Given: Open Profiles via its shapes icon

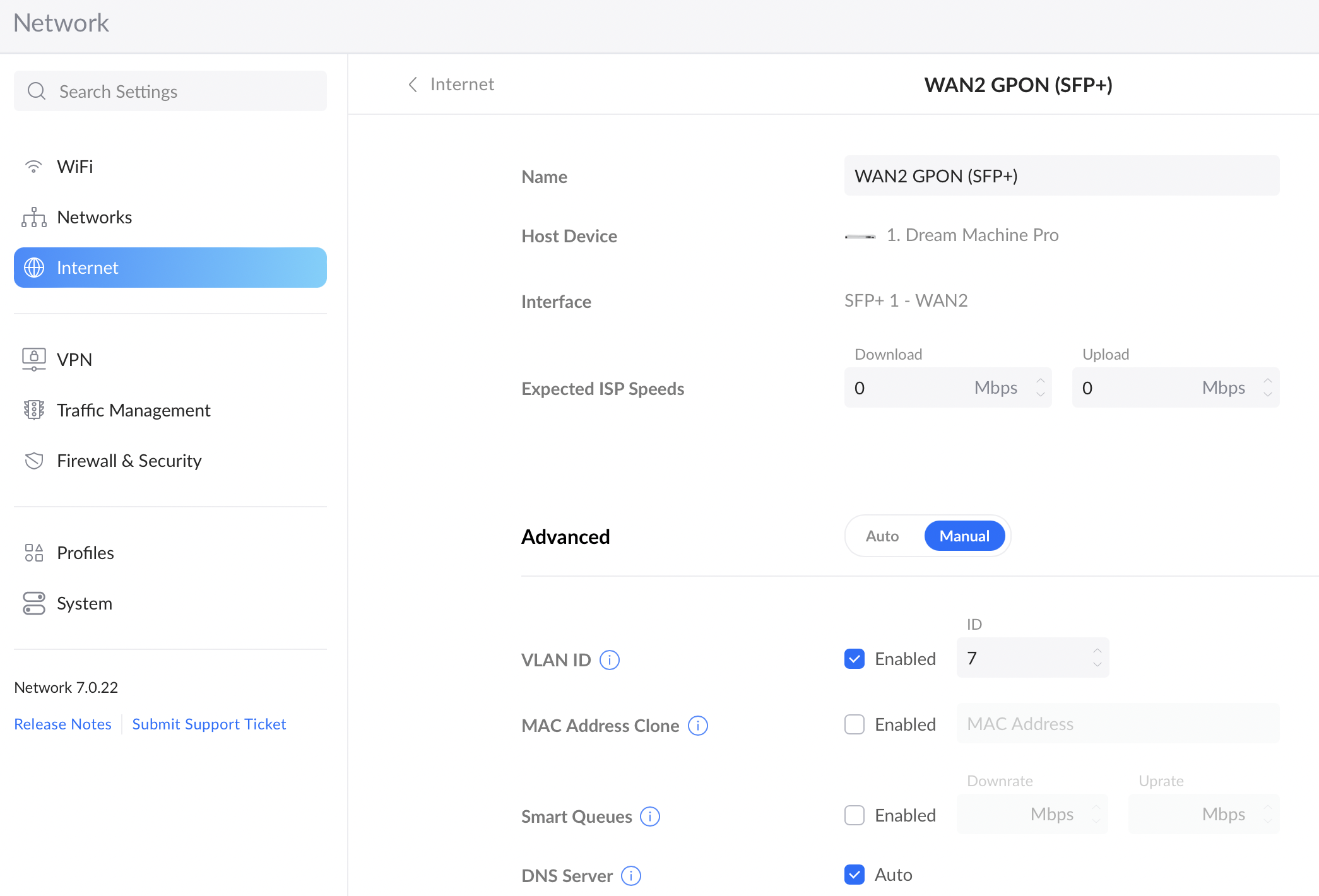Looking at the screenshot, I should click(x=33, y=553).
